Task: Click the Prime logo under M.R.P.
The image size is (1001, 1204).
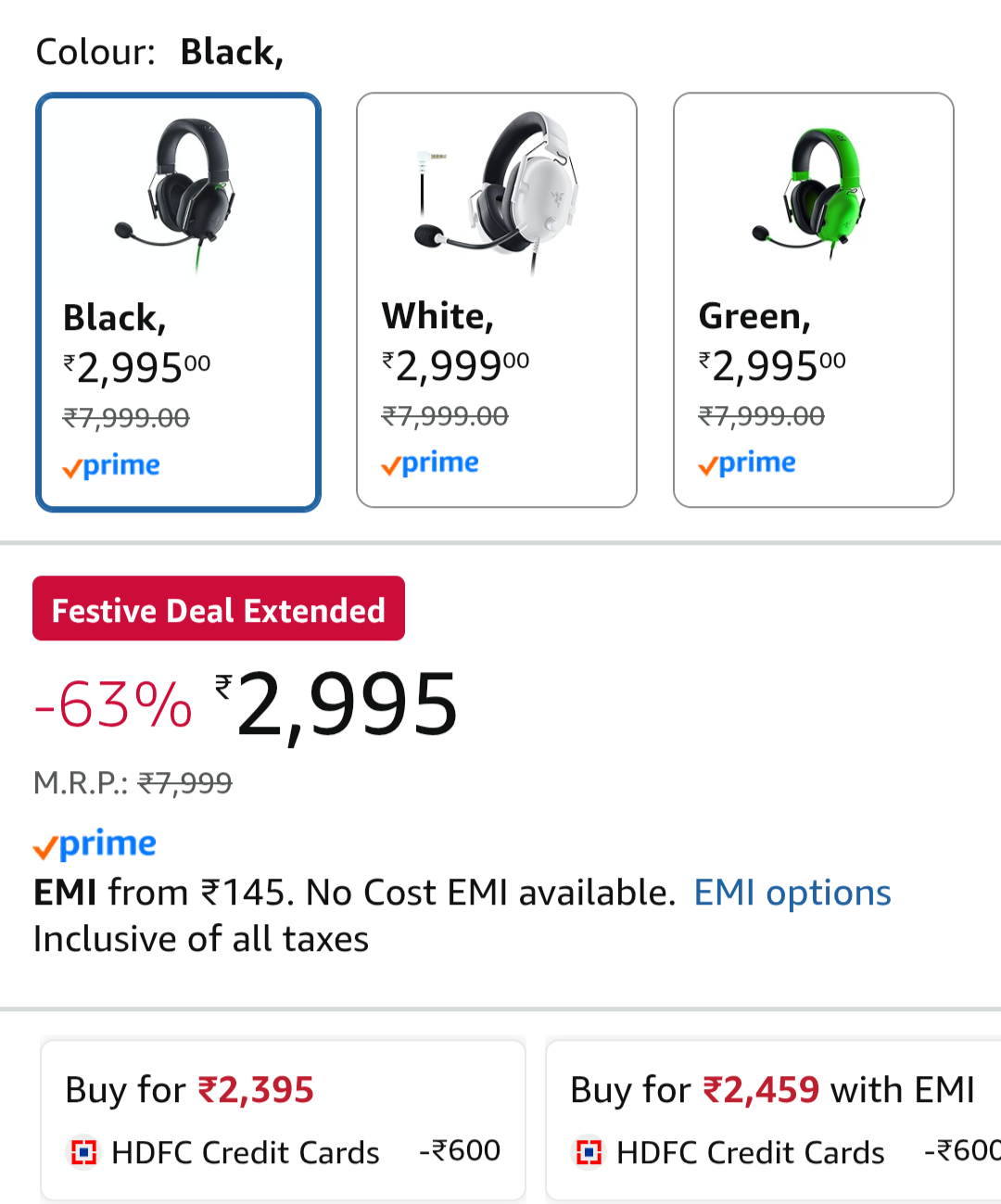Action: pos(95,844)
